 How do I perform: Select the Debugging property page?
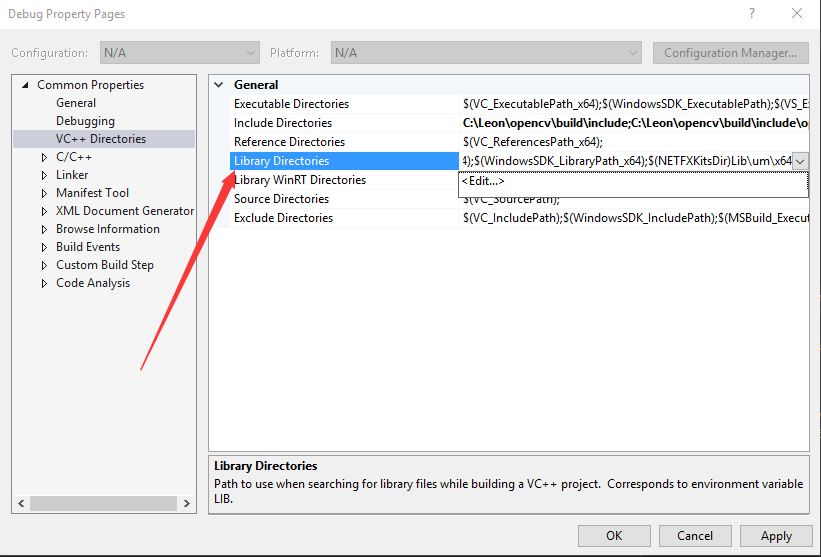85,121
